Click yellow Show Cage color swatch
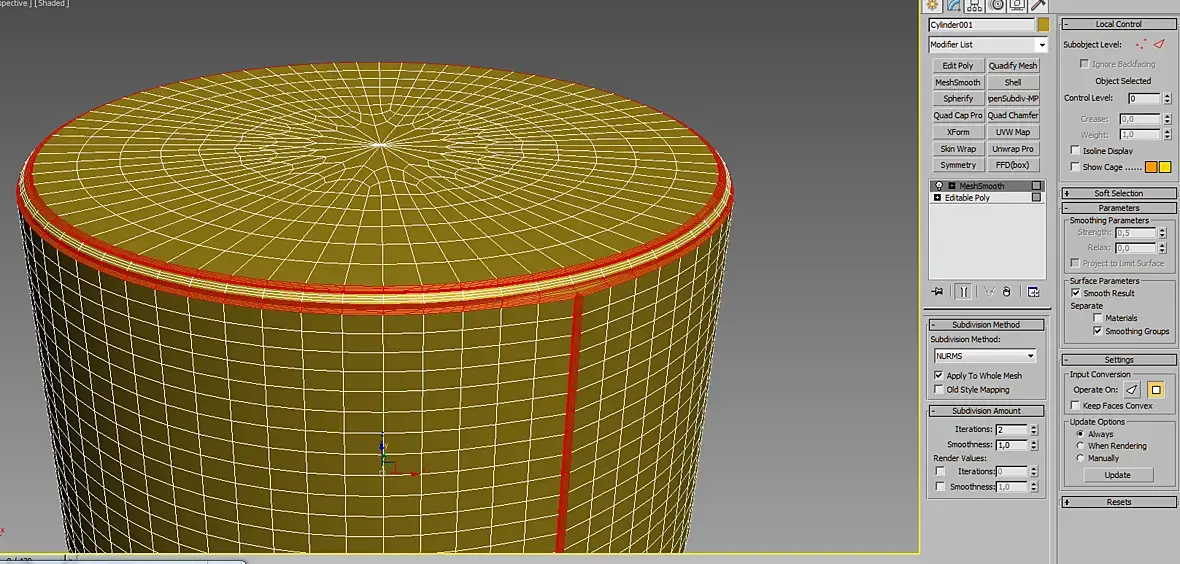This screenshot has height=564, width=1180. click(x=1165, y=167)
